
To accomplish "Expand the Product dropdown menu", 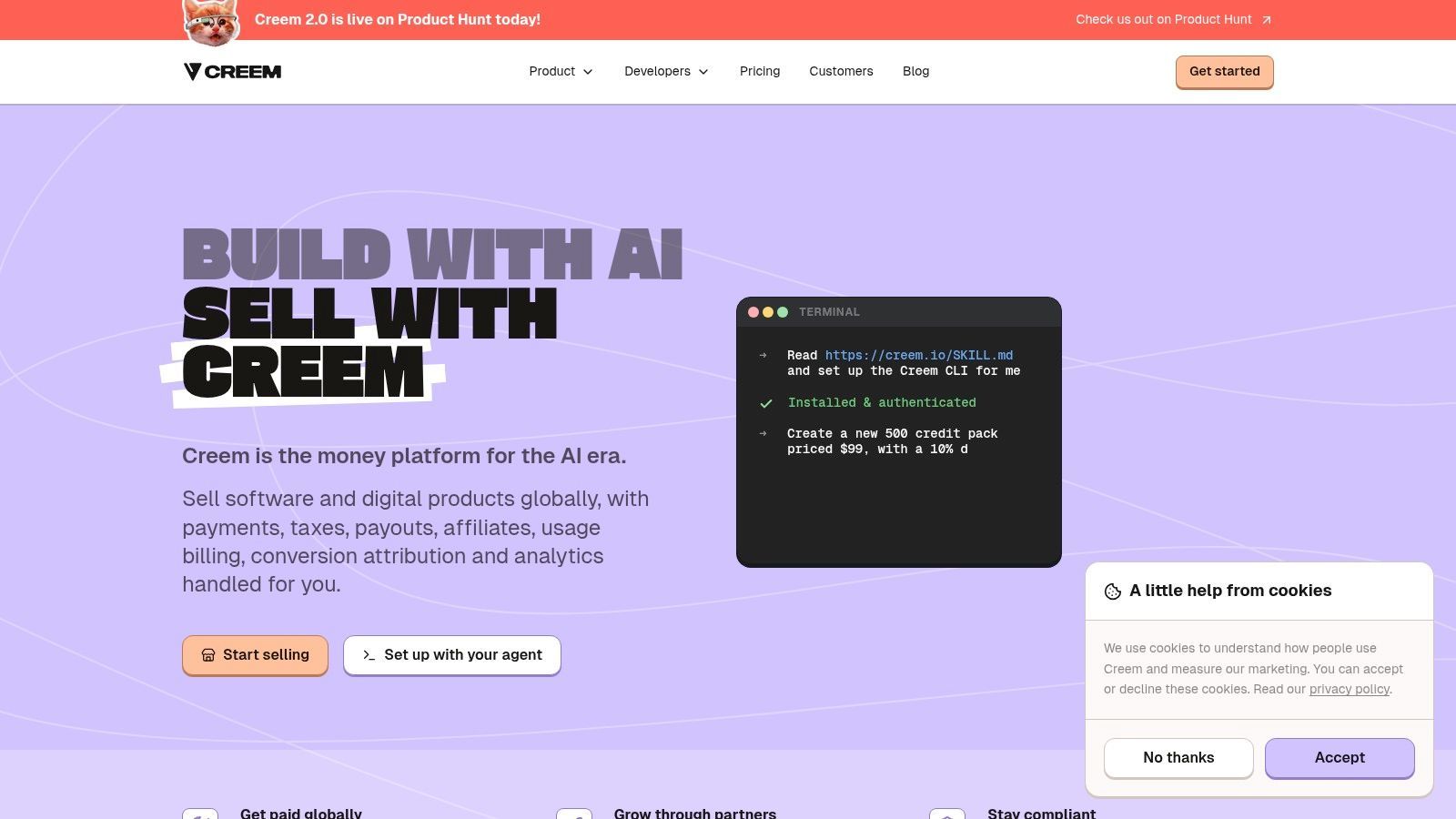I will (x=561, y=71).
